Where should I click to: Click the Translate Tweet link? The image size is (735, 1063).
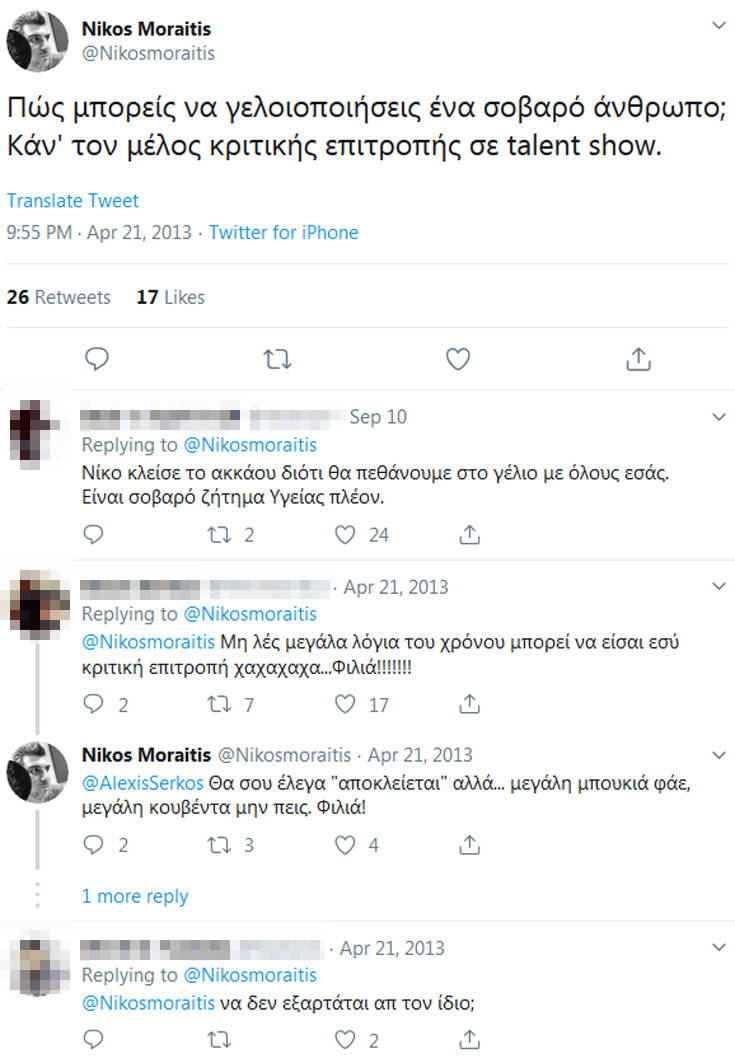click(72, 201)
